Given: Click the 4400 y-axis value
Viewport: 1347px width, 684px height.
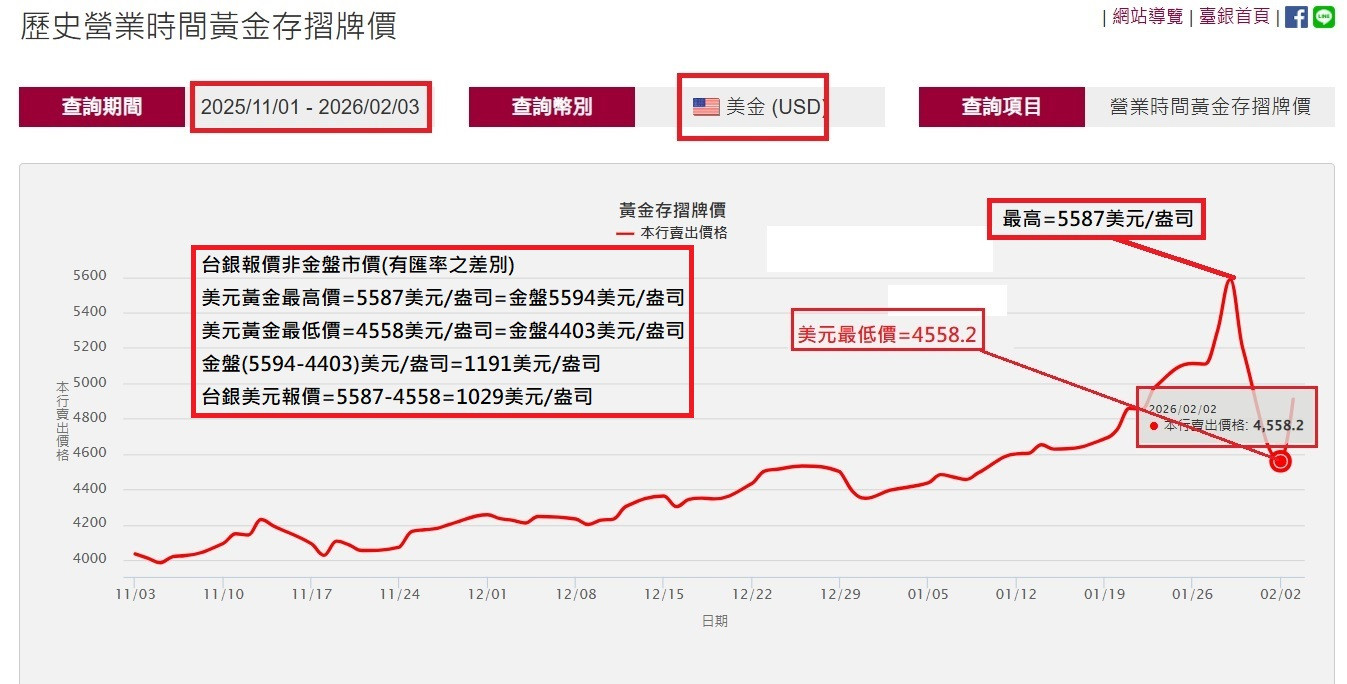Looking at the screenshot, I should (x=89, y=489).
